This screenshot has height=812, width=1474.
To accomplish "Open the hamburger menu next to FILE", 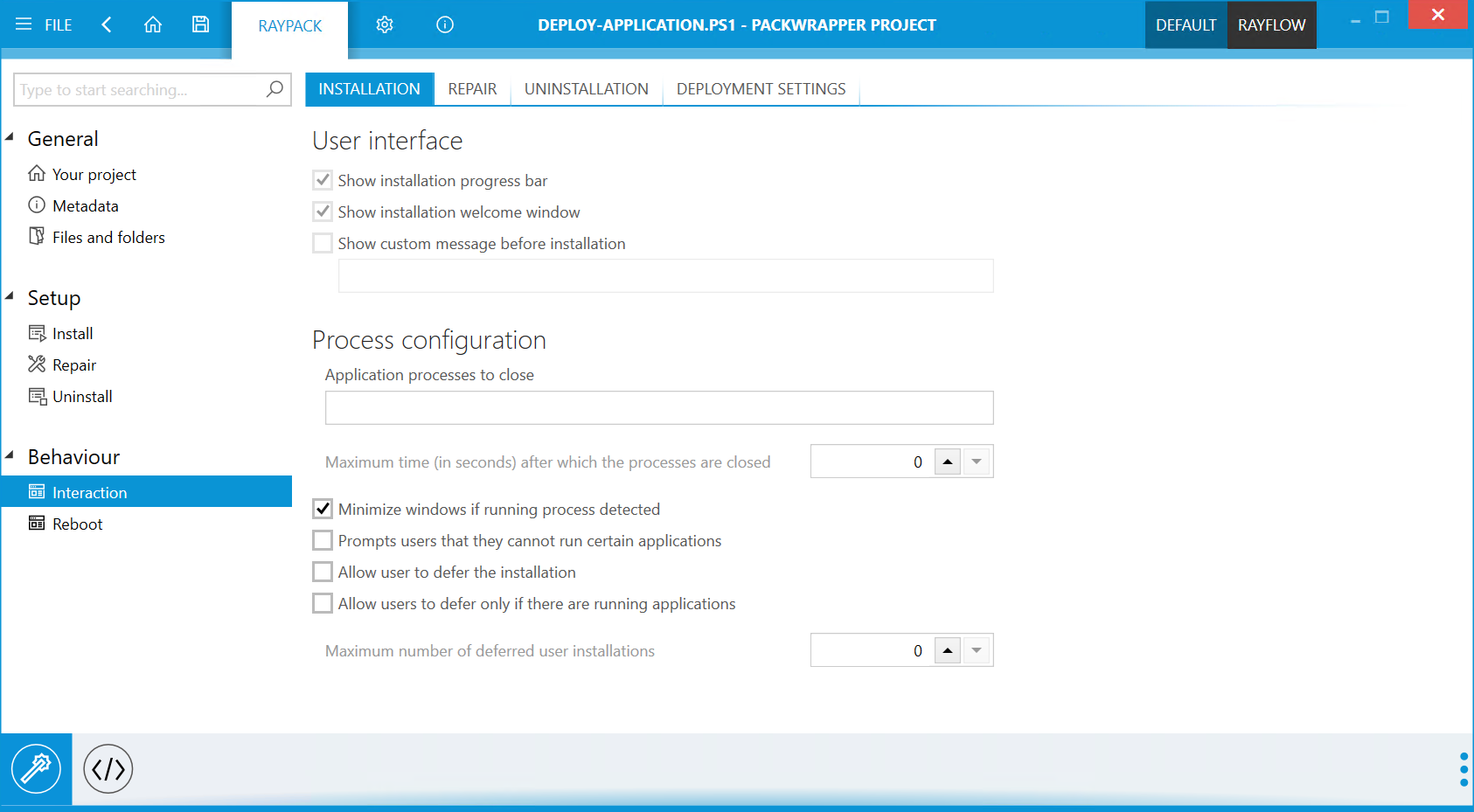I will pos(24,24).
